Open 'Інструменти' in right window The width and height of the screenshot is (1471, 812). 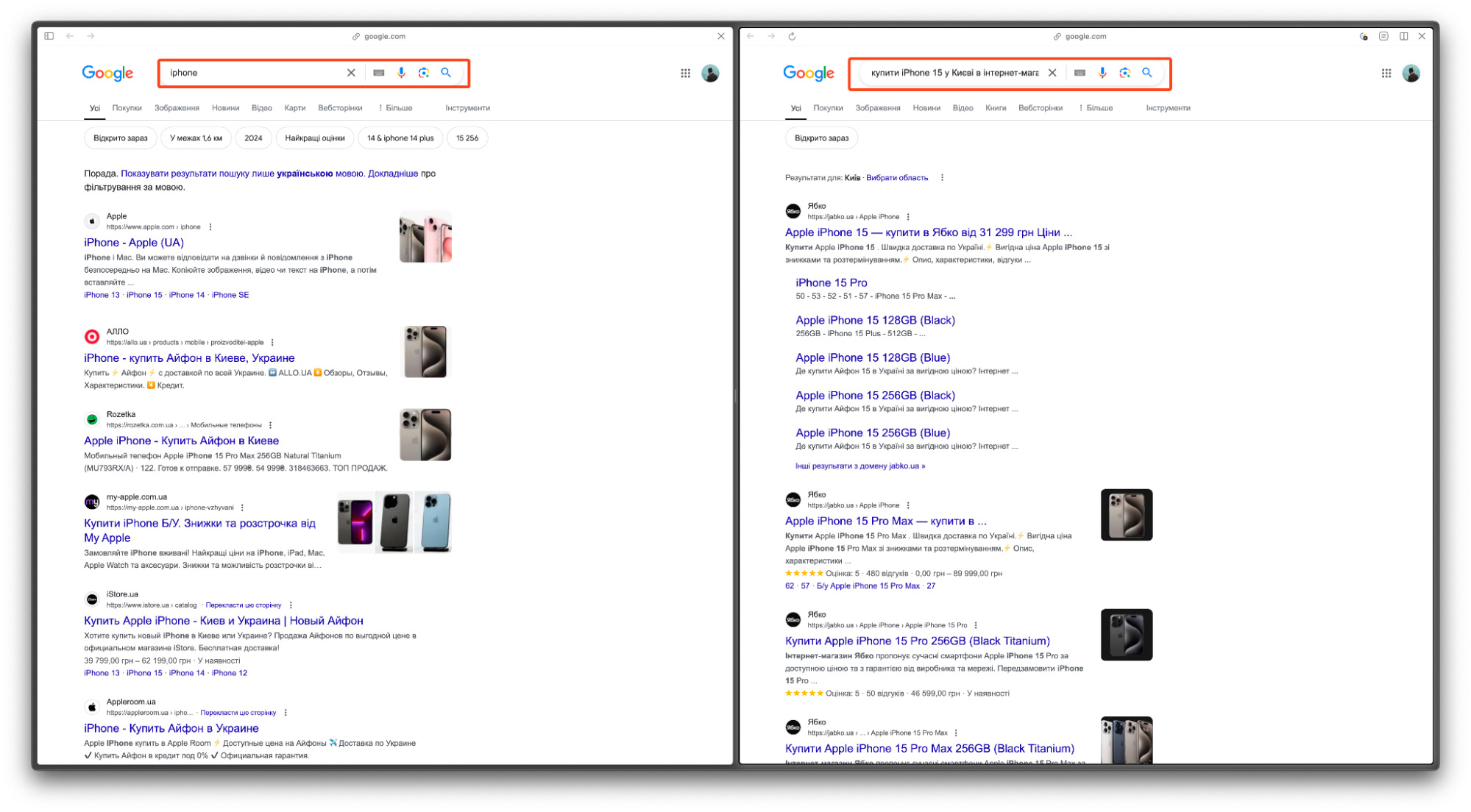pyautogui.click(x=1168, y=108)
